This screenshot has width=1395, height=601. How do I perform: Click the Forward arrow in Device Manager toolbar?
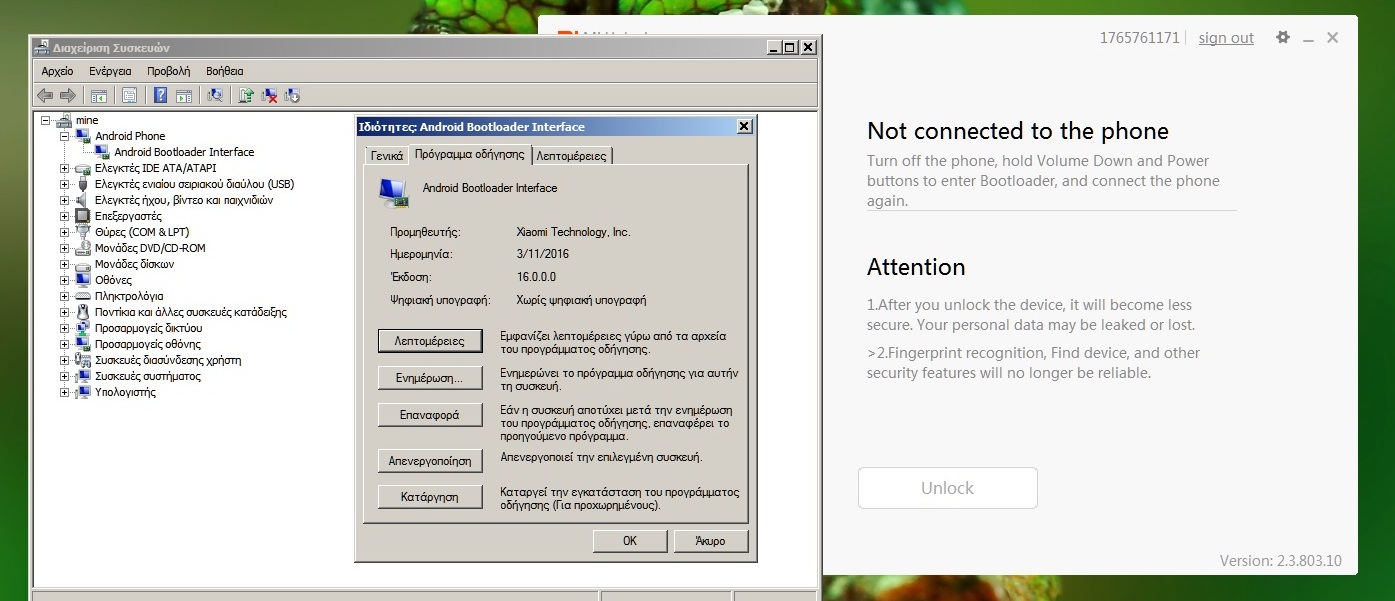[68, 96]
